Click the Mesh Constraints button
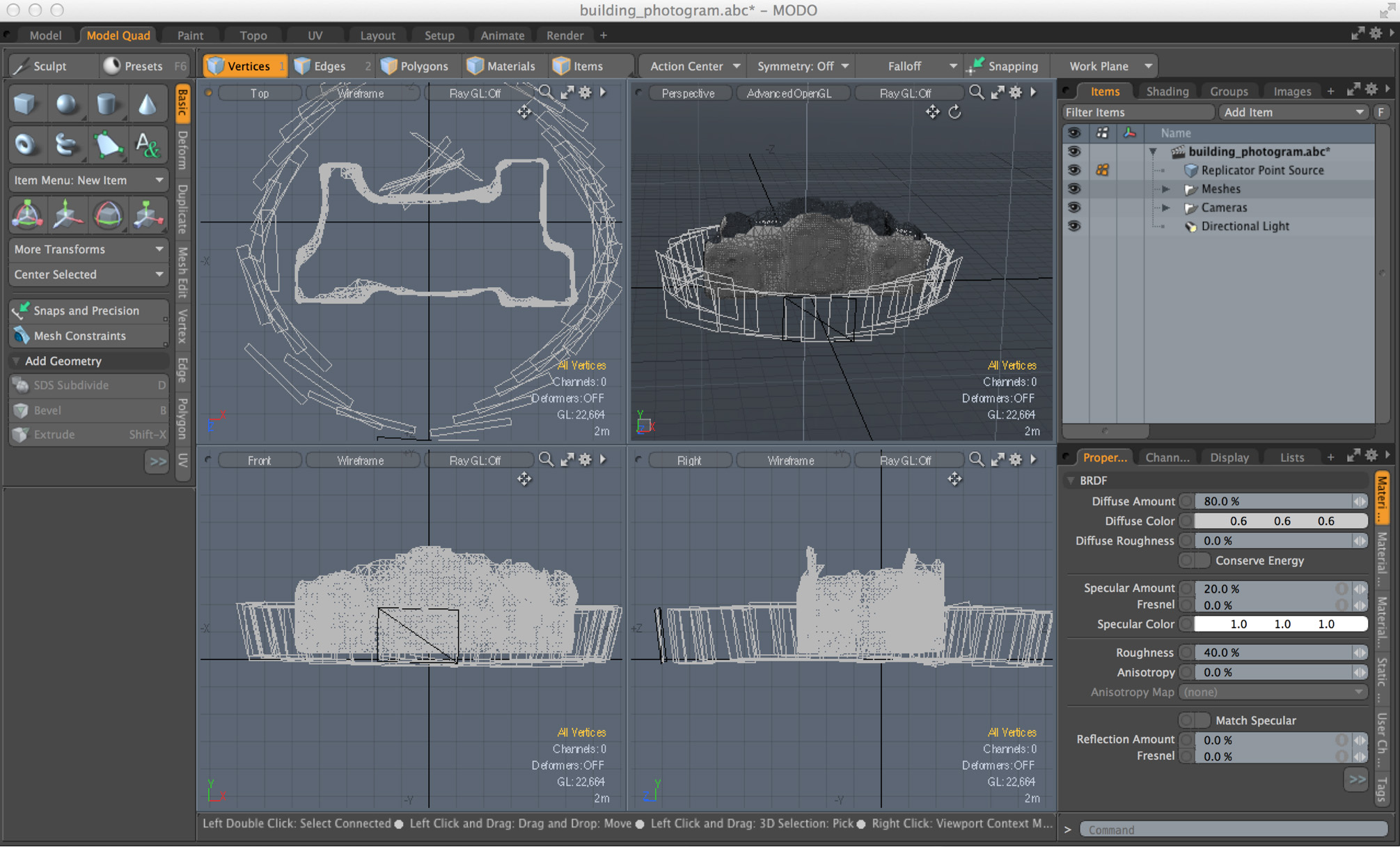This screenshot has width=1400, height=847. 88,336
